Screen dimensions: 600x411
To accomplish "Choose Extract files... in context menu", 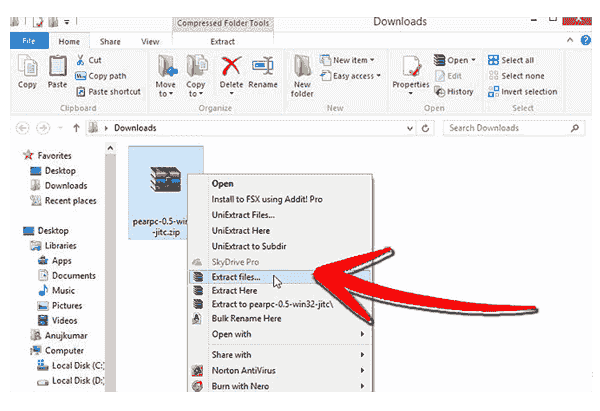I will click(x=280, y=277).
